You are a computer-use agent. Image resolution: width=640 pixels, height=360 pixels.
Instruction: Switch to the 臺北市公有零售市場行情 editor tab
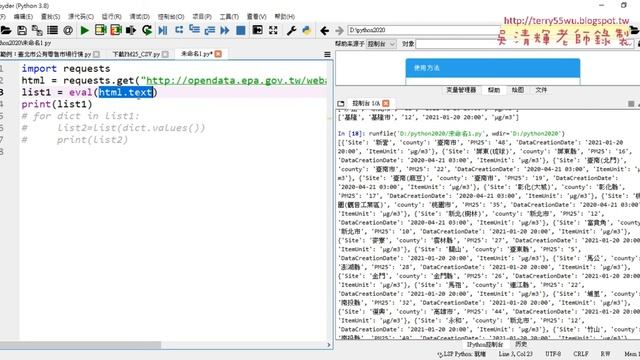46,54
